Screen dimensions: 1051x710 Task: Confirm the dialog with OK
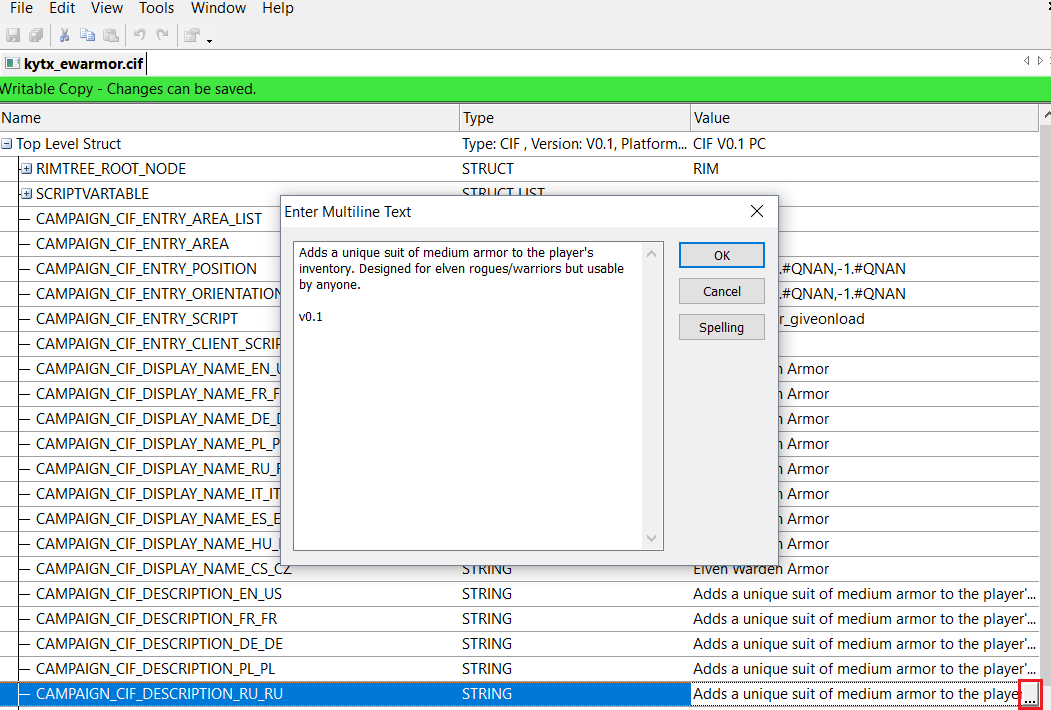721,255
